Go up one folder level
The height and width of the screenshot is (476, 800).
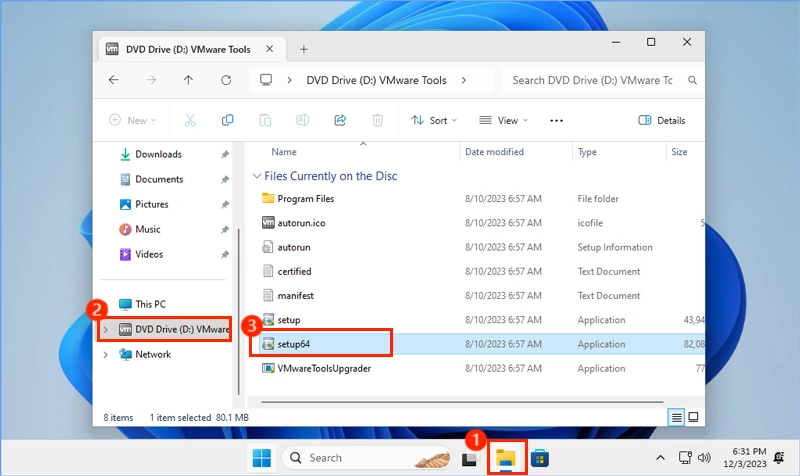[188, 80]
